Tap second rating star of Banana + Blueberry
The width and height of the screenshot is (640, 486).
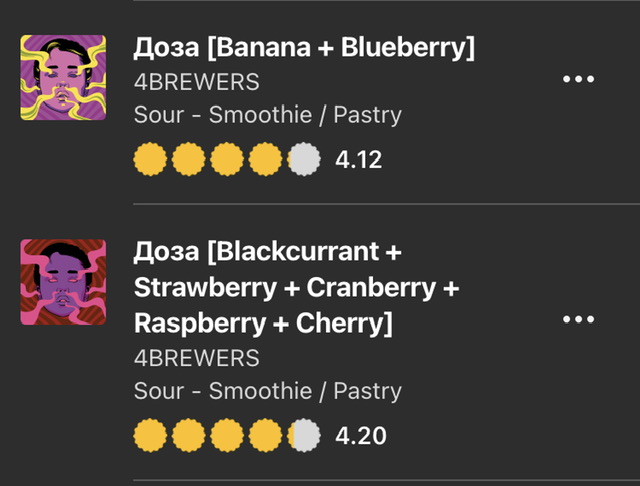point(188,159)
